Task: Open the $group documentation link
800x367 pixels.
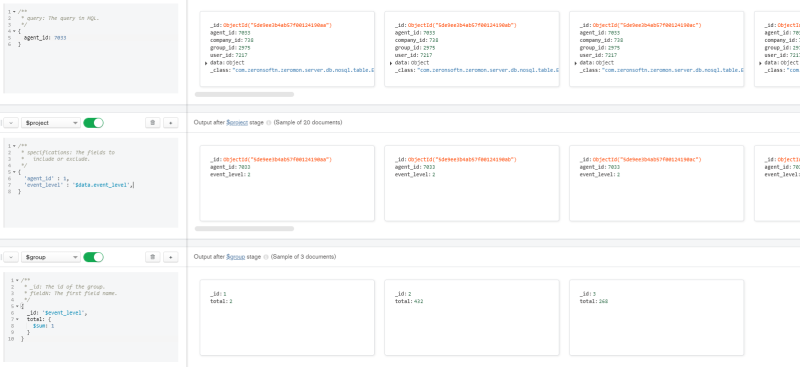Action: point(236,257)
